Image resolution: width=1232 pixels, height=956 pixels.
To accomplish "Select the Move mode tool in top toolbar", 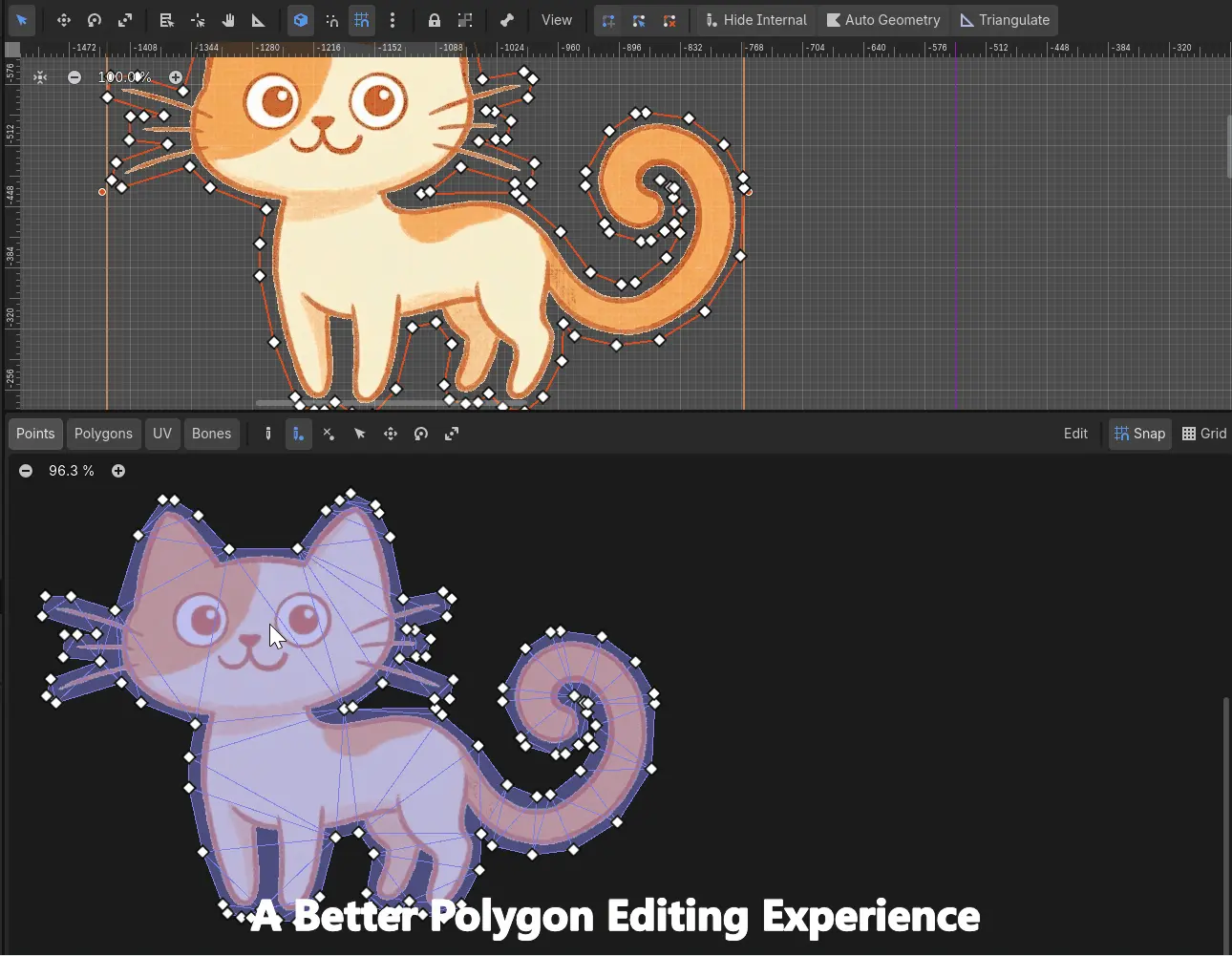I will click(x=63, y=20).
